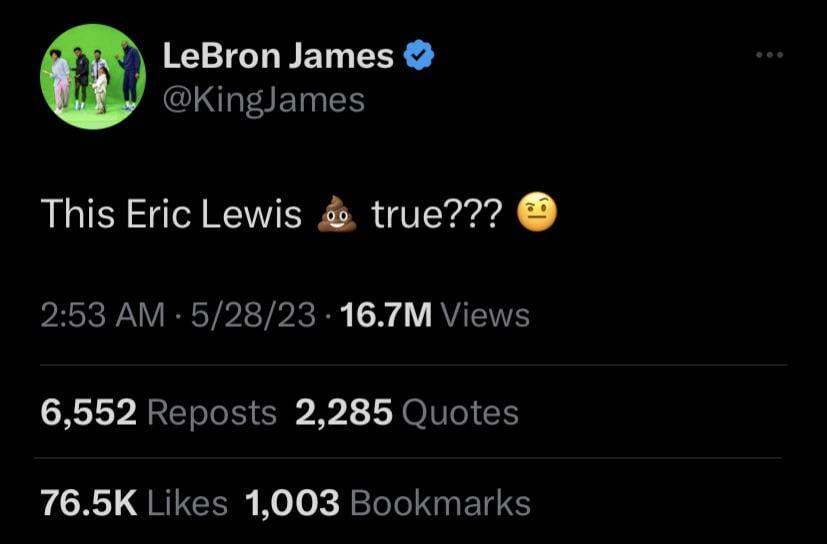827x544 pixels.
Task: Click the 16.7M view count number
Action: (x=386, y=315)
